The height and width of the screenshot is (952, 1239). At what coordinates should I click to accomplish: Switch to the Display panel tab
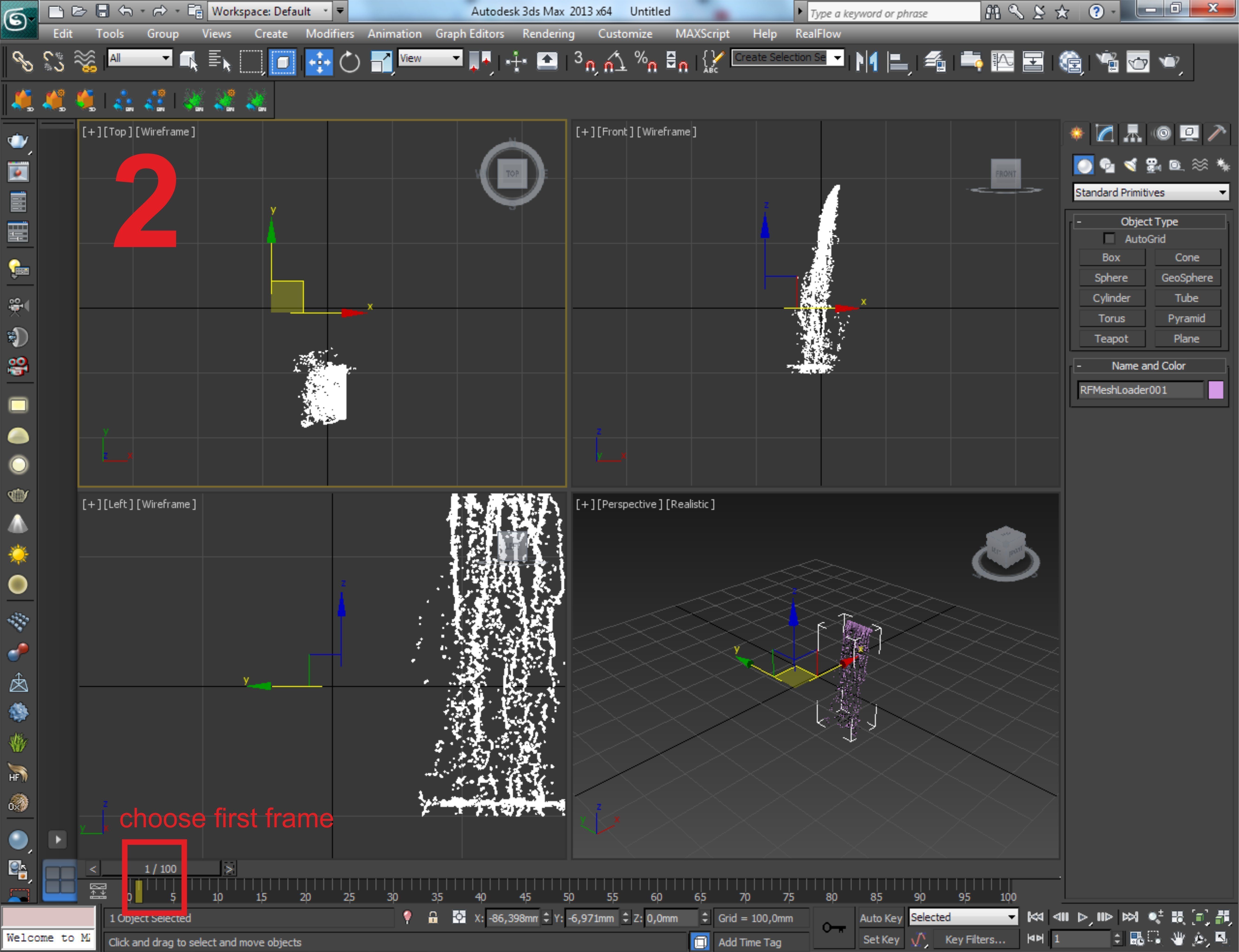(1189, 133)
